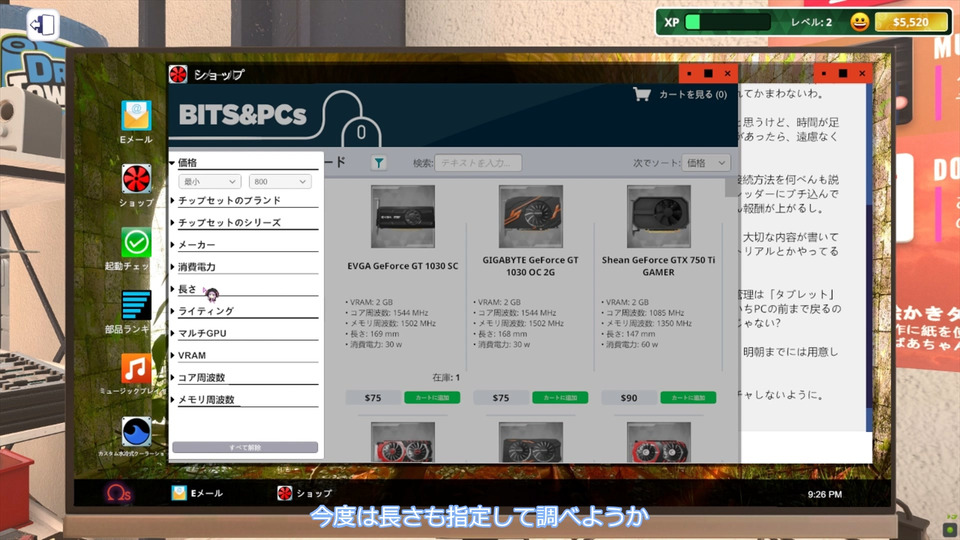Click the shop window title fan icon
This screenshot has height=540, width=960.
pos(178,75)
